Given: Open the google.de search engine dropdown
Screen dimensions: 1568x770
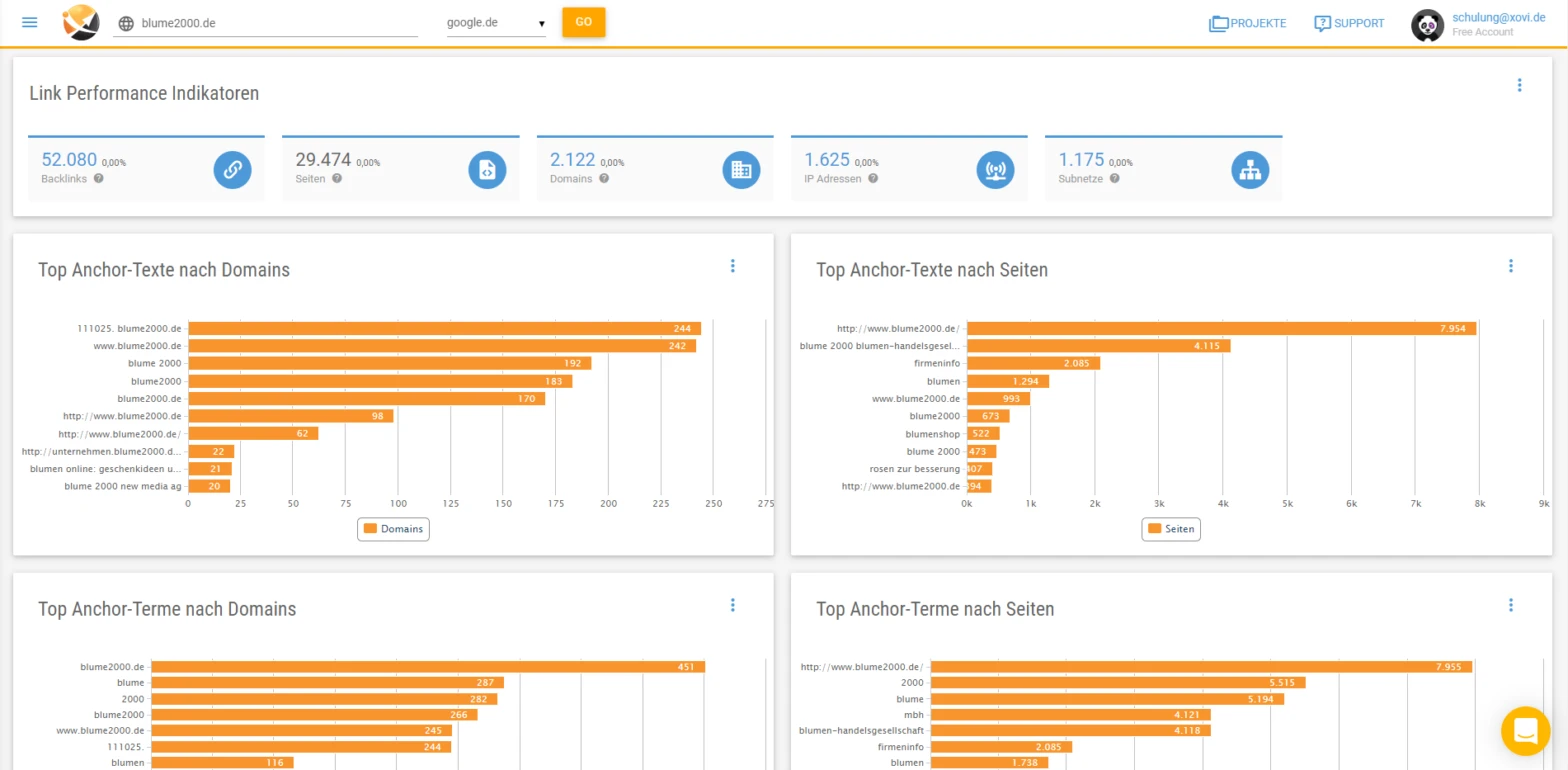Looking at the screenshot, I should [496, 23].
